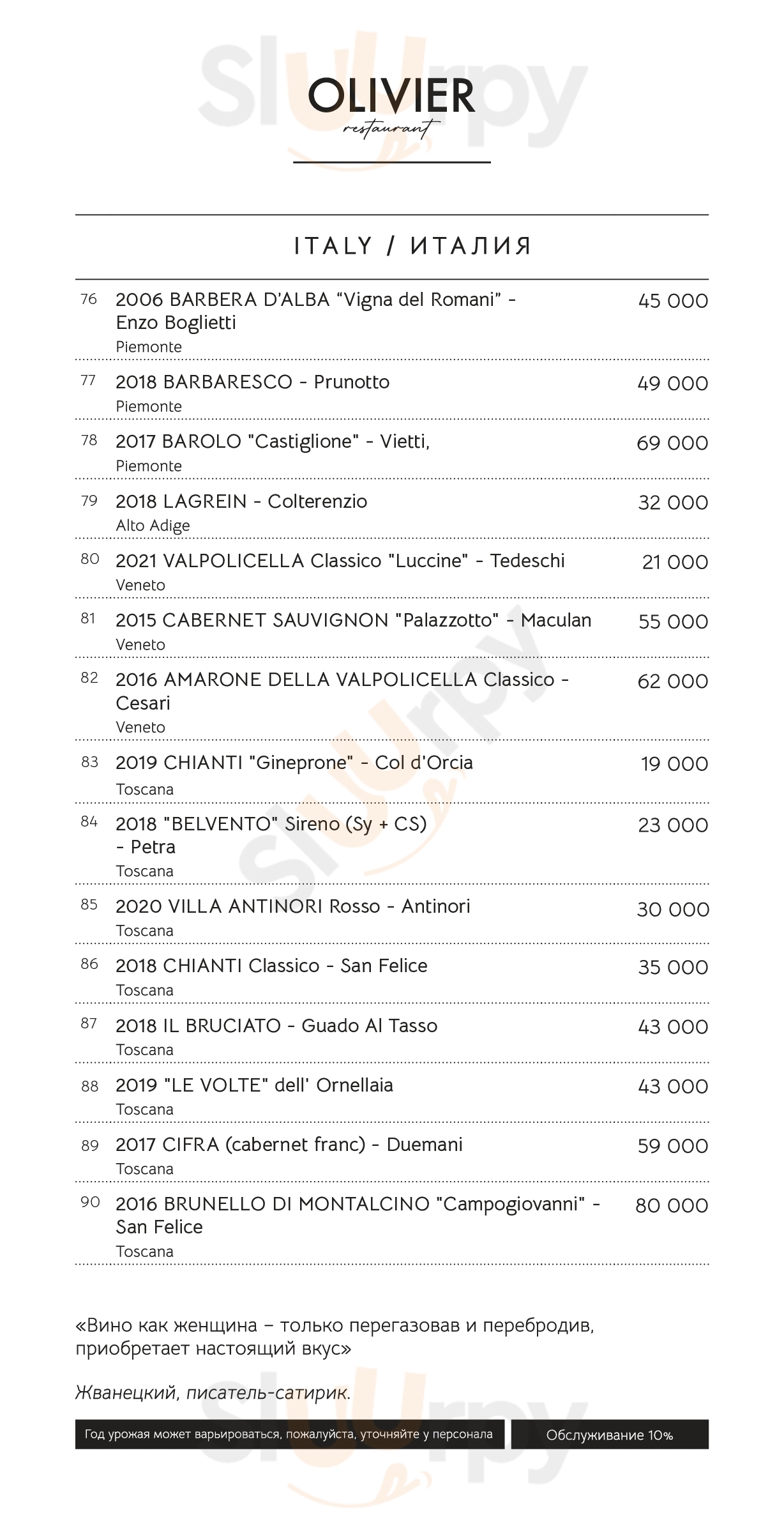
Task: Select the 2019 Le Volte dell'Ornellaia
Action: tap(254, 1085)
